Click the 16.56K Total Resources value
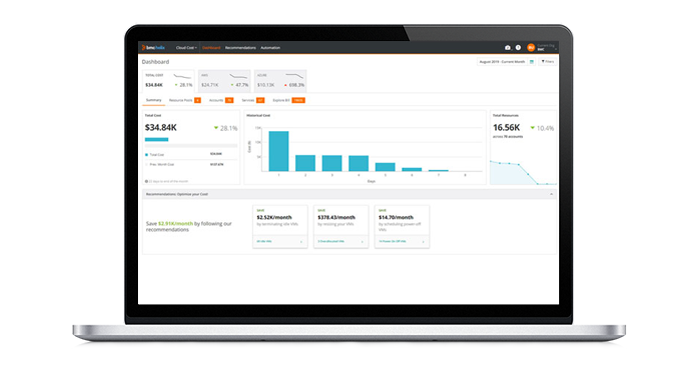Viewport: 690px width, 368px height. [x=506, y=128]
